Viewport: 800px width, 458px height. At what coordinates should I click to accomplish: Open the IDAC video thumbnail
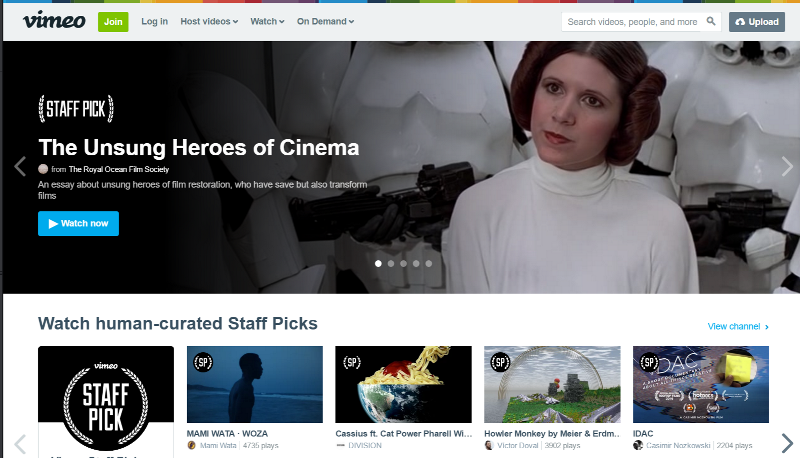point(701,385)
